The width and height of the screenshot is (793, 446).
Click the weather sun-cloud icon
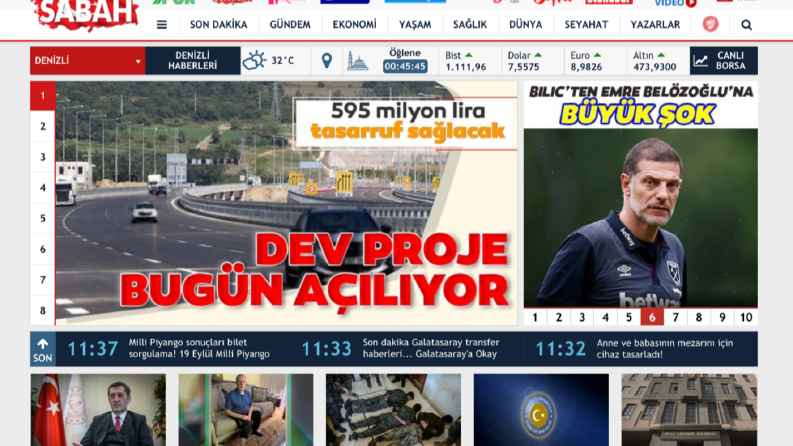(x=254, y=61)
